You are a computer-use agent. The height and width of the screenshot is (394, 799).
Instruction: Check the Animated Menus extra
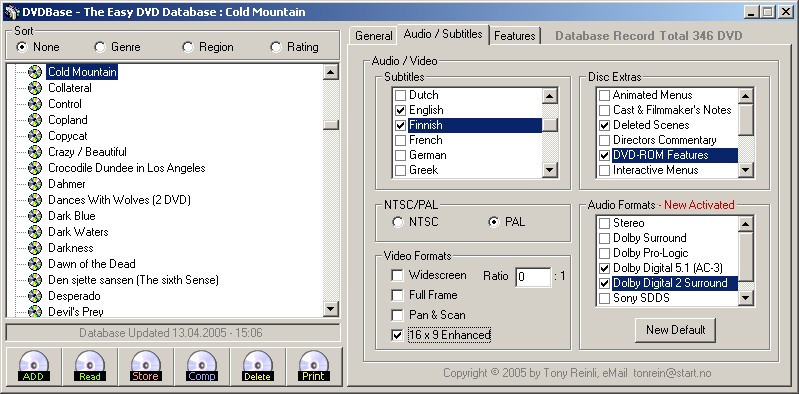click(x=604, y=95)
